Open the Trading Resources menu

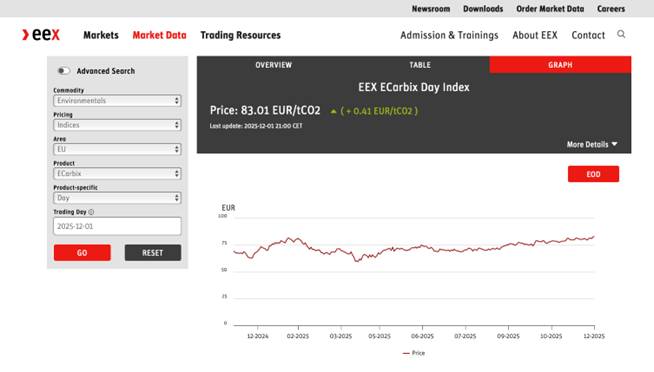[x=241, y=35]
